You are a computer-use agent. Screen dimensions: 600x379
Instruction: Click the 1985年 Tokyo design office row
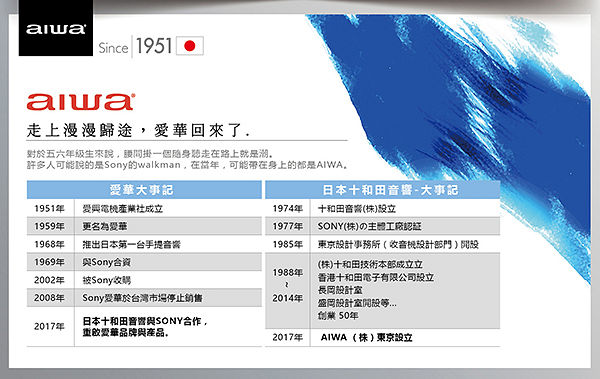pos(383,244)
